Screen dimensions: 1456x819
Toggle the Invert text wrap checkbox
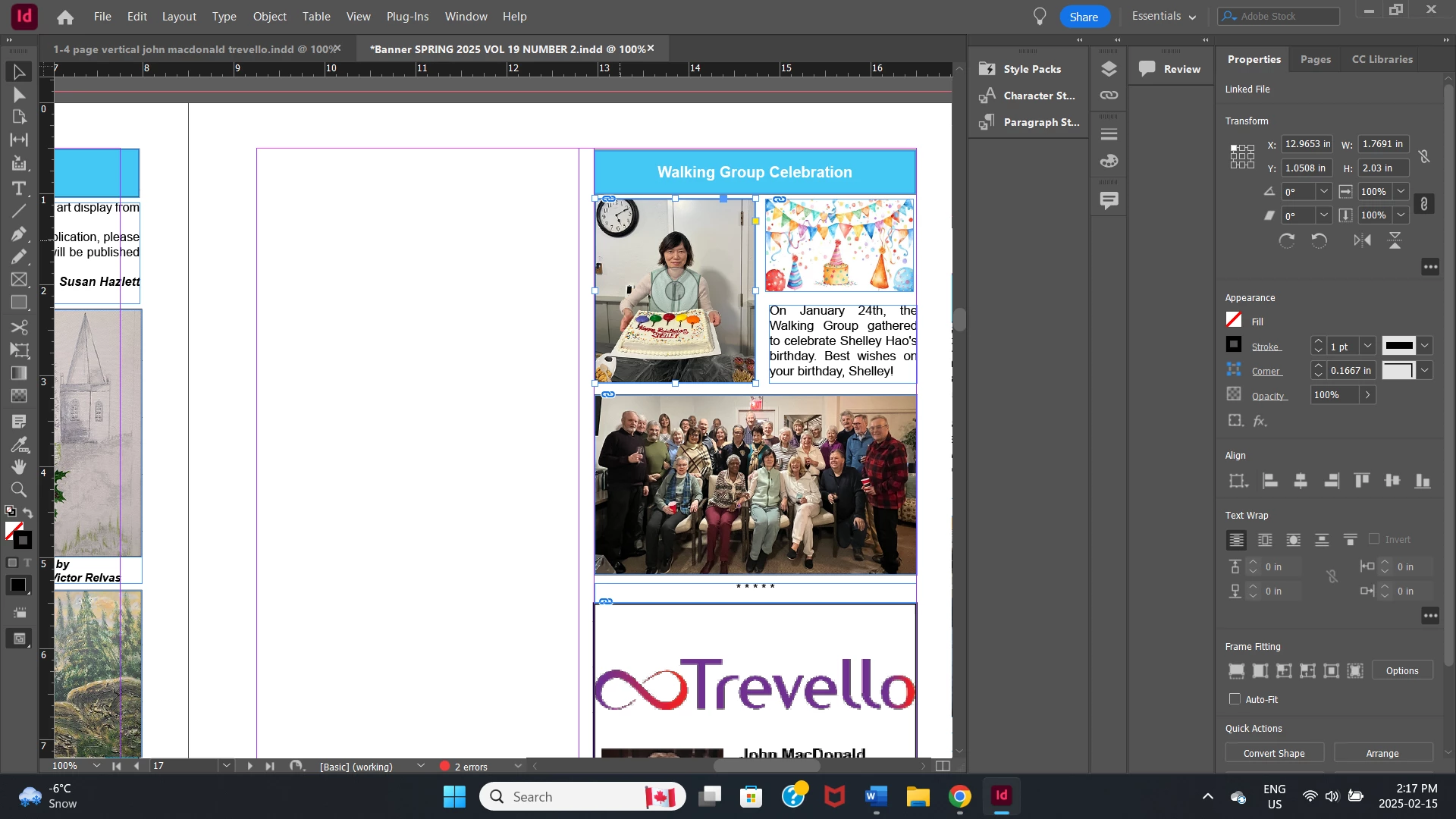click(1374, 539)
